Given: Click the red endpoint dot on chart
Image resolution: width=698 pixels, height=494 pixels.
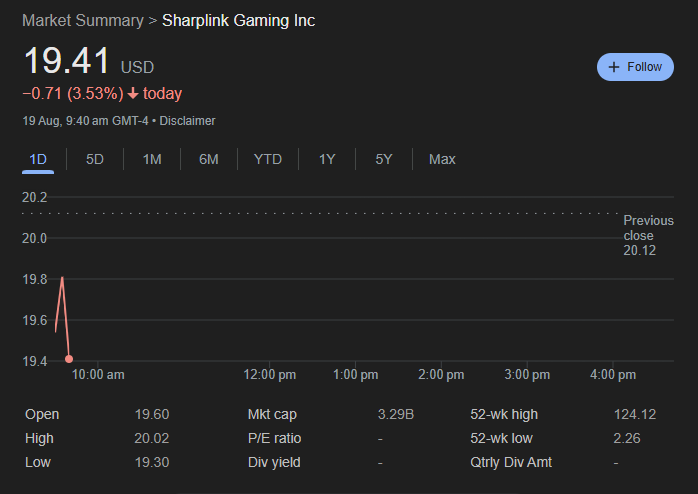Looking at the screenshot, I should tap(69, 359).
